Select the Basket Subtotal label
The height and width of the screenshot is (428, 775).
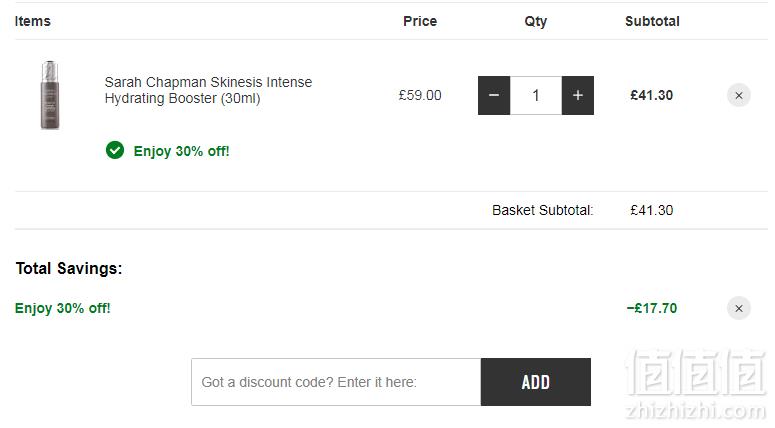[543, 211]
